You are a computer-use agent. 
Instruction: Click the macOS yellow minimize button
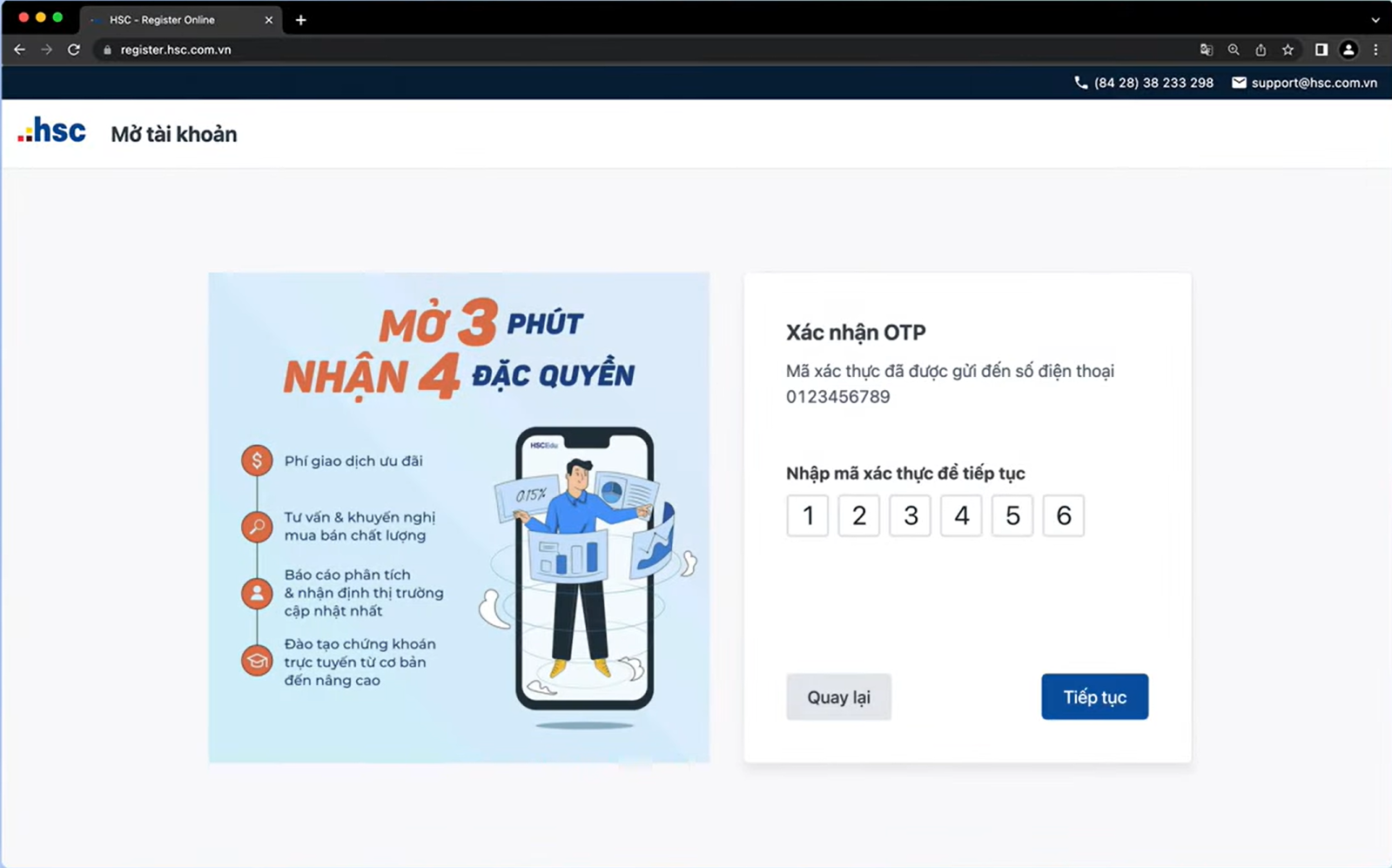point(40,17)
